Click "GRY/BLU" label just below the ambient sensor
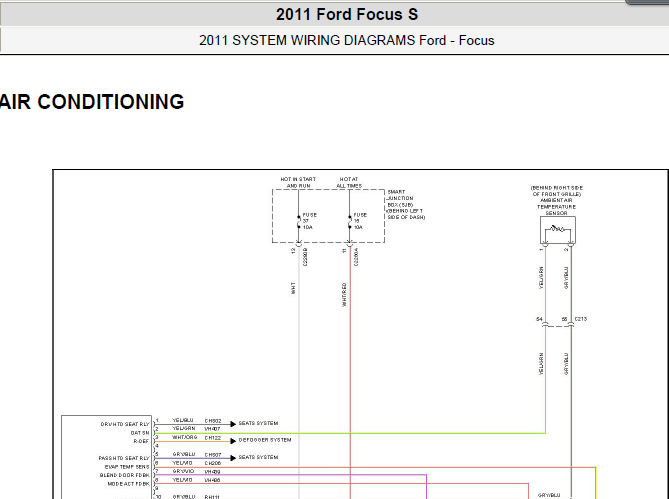The image size is (669, 499). [566, 278]
